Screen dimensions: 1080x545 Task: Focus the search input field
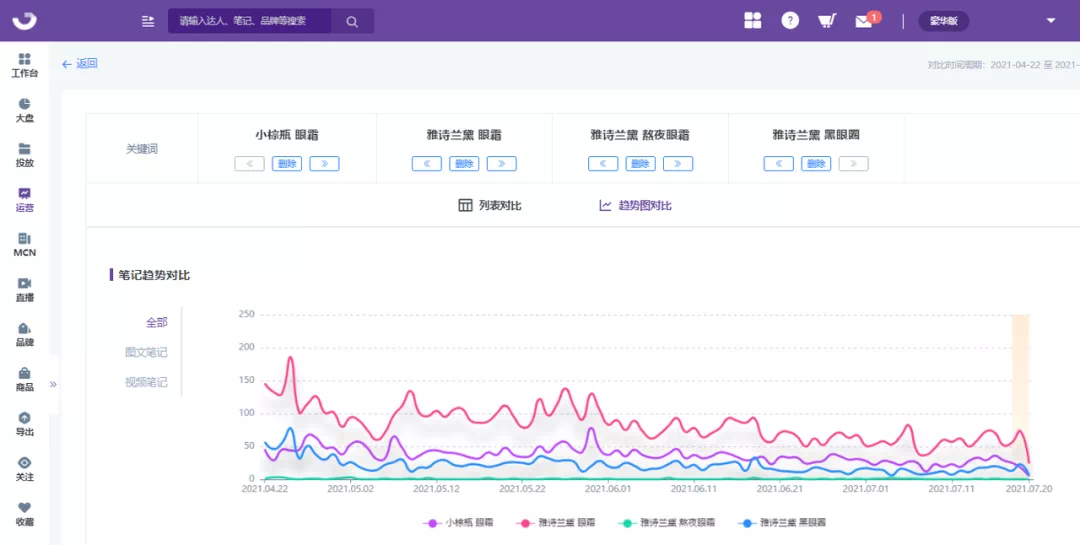pyautogui.click(x=249, y=21)
